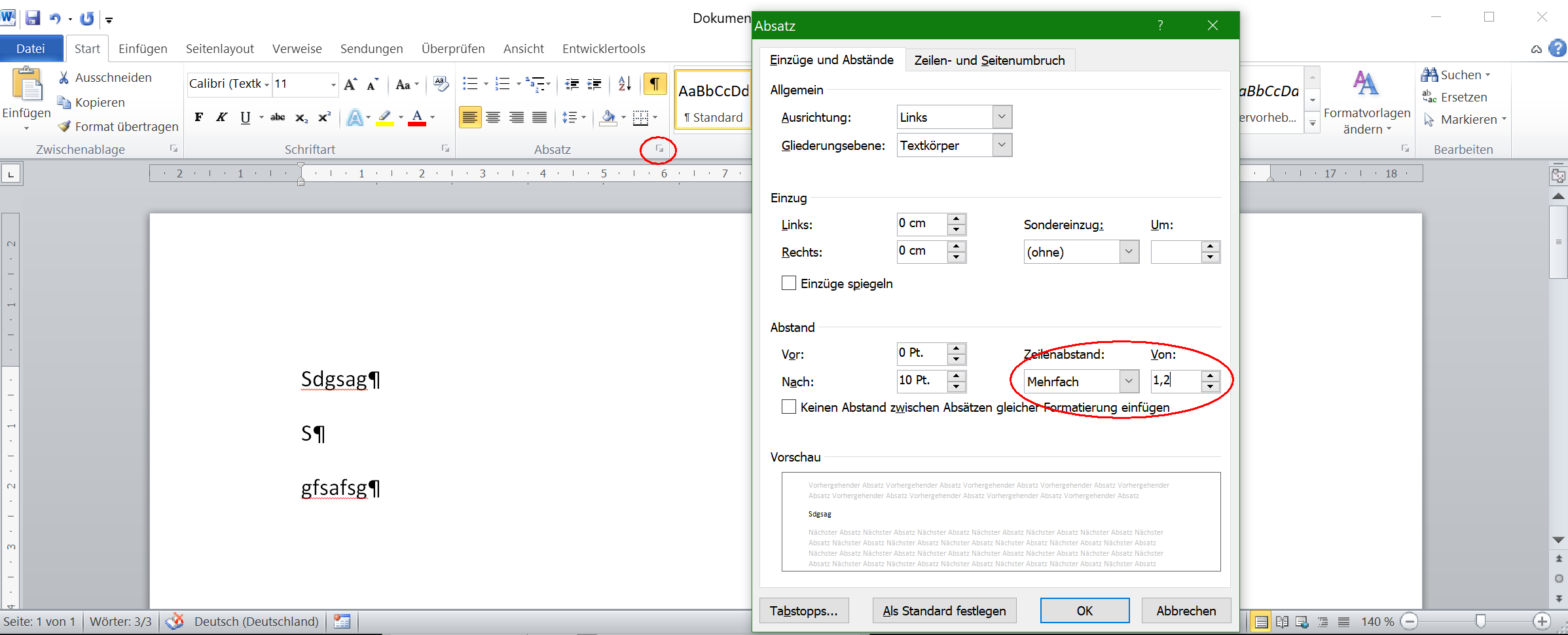Increase paragraph indent icon
This screenshot has height=635, width=1568.
pos(594,84)
